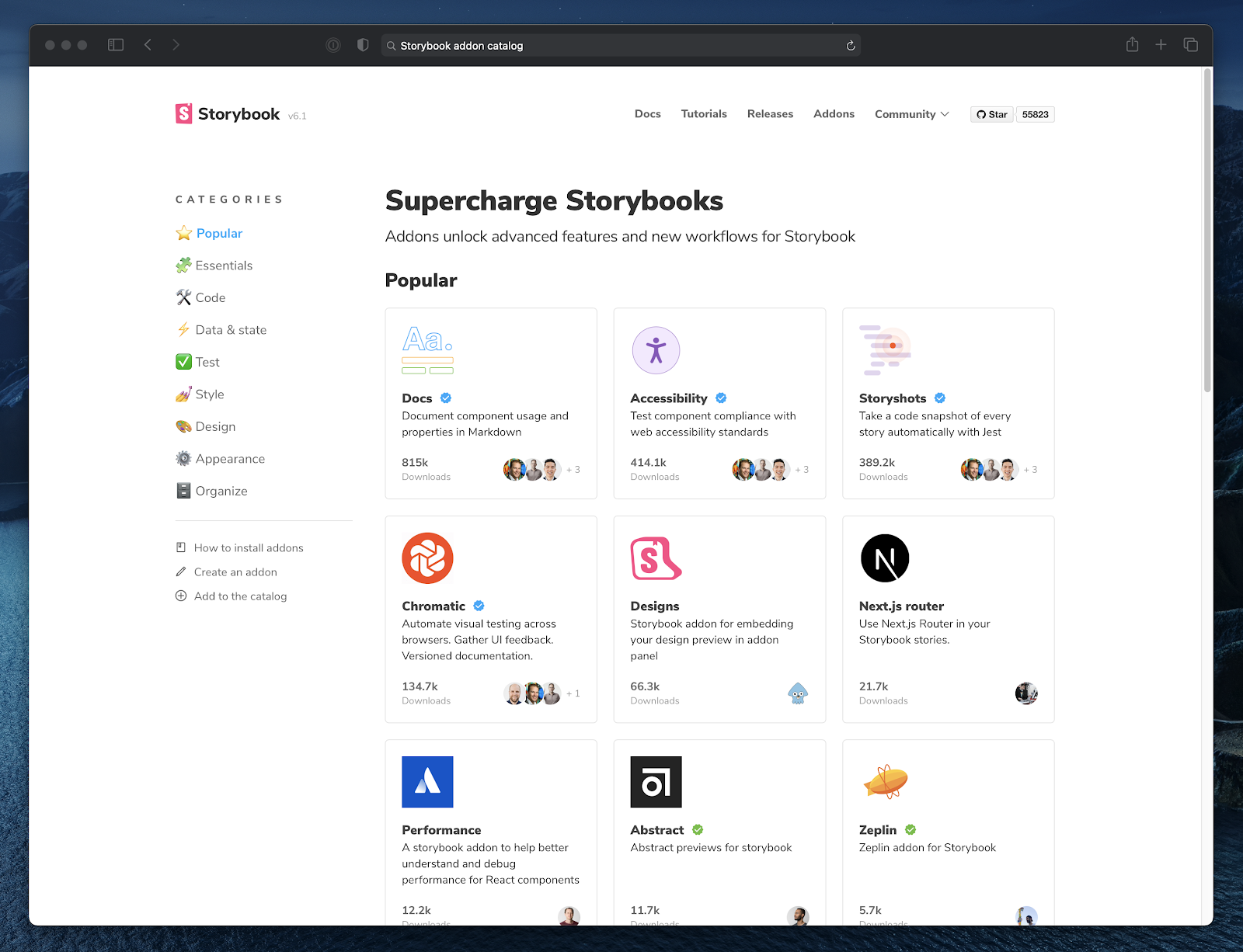This screenshot has width=1243, height=952.
Task: Reload the page with the refresh icon
Action: [x=851, y=46]
